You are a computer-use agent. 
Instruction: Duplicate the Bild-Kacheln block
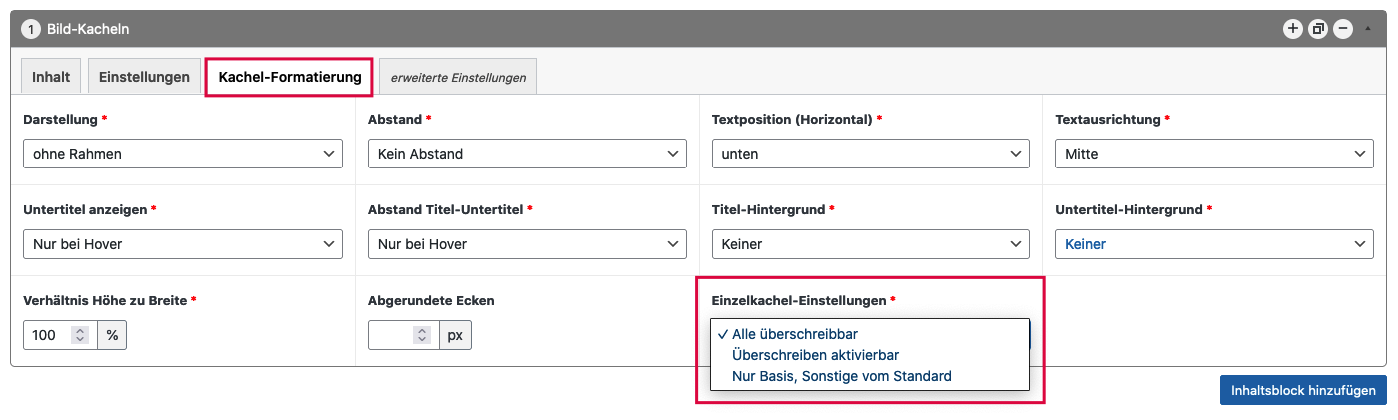pos(1318,29)
